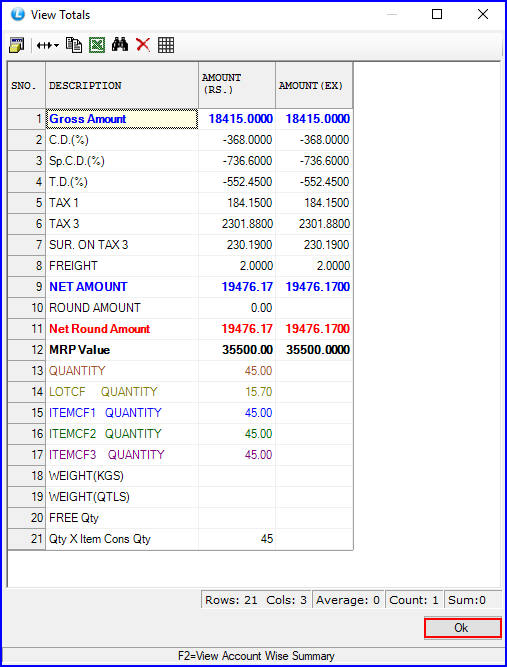Viewport: 507px width, 667px height.
Task: Select the ITEMCF1 QUANTITY cell
Action: (x=122, y=413)
